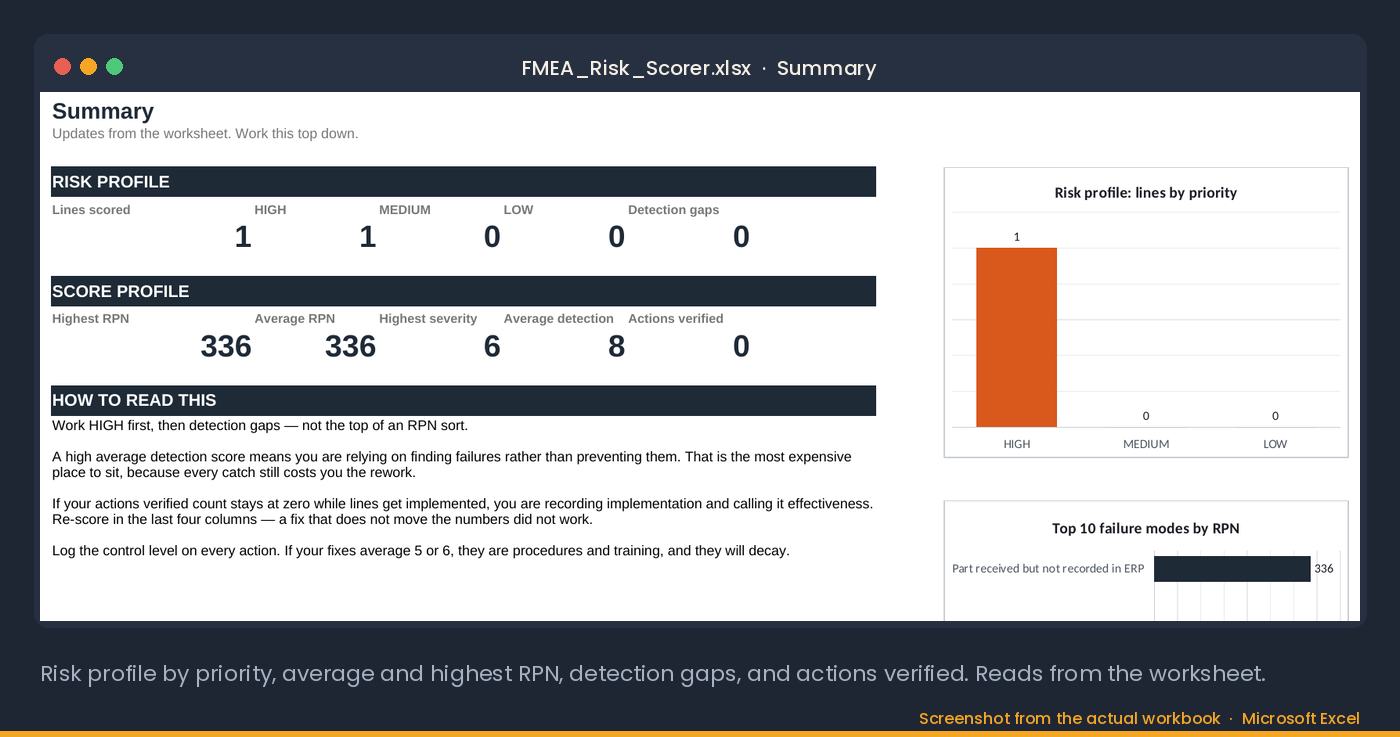Select the 'Summary' heading cell
Image resolution: width=1400 pixels, height=737 pixels.
pos(103,111)
